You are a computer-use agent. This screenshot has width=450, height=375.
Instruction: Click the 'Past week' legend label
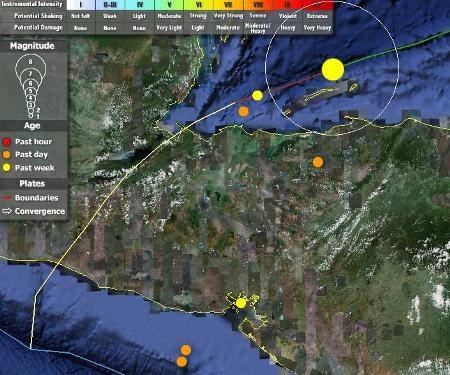[x=35, y=168]
